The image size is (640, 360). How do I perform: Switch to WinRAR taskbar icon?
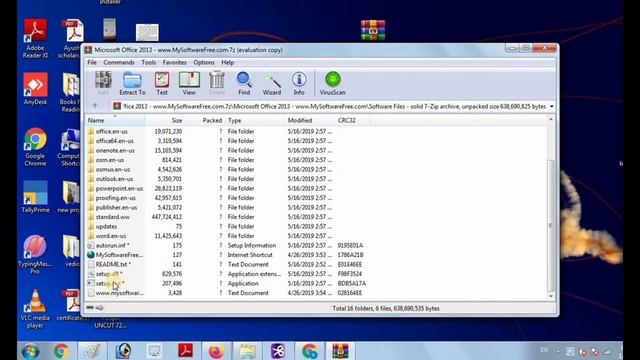click(x=340, y=351)
